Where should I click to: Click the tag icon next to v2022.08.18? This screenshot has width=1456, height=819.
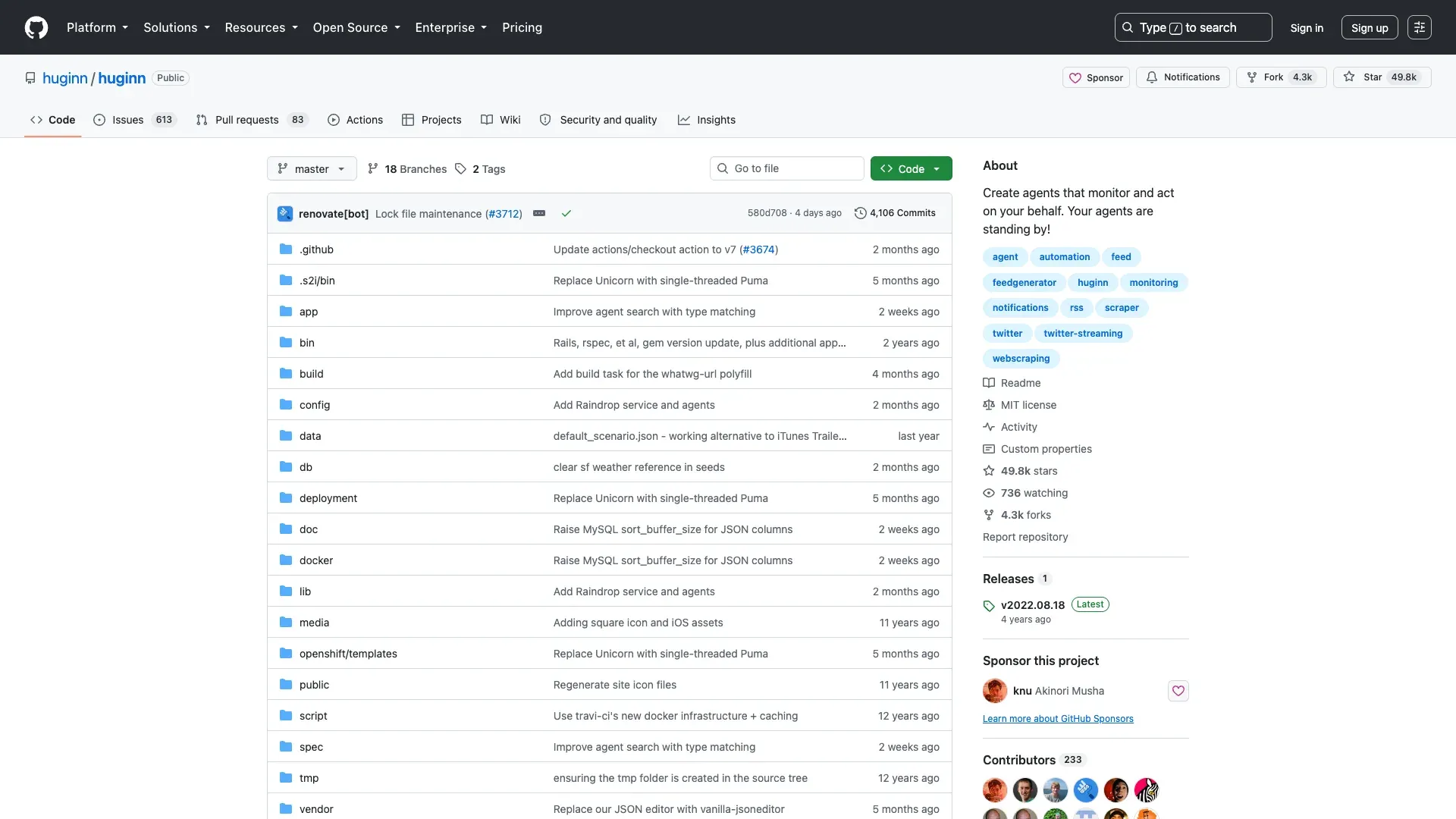click(x=989, y=606)
